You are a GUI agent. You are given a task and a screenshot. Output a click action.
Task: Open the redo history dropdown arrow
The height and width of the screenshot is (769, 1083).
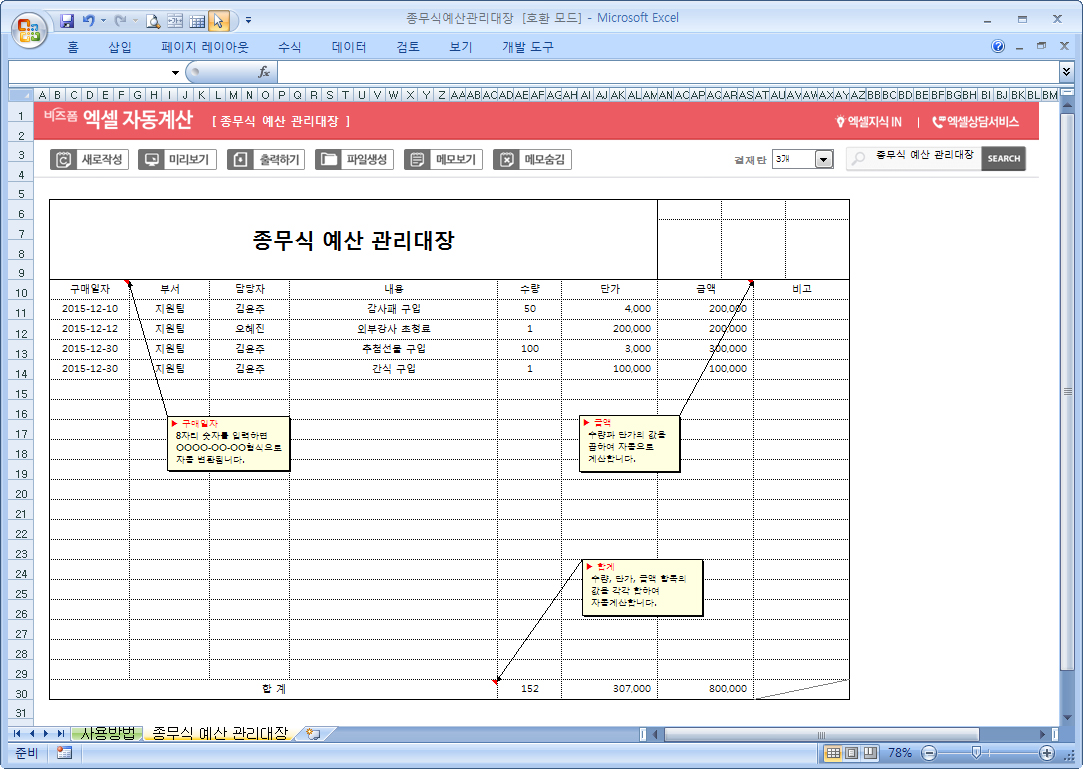coord(135,21)
